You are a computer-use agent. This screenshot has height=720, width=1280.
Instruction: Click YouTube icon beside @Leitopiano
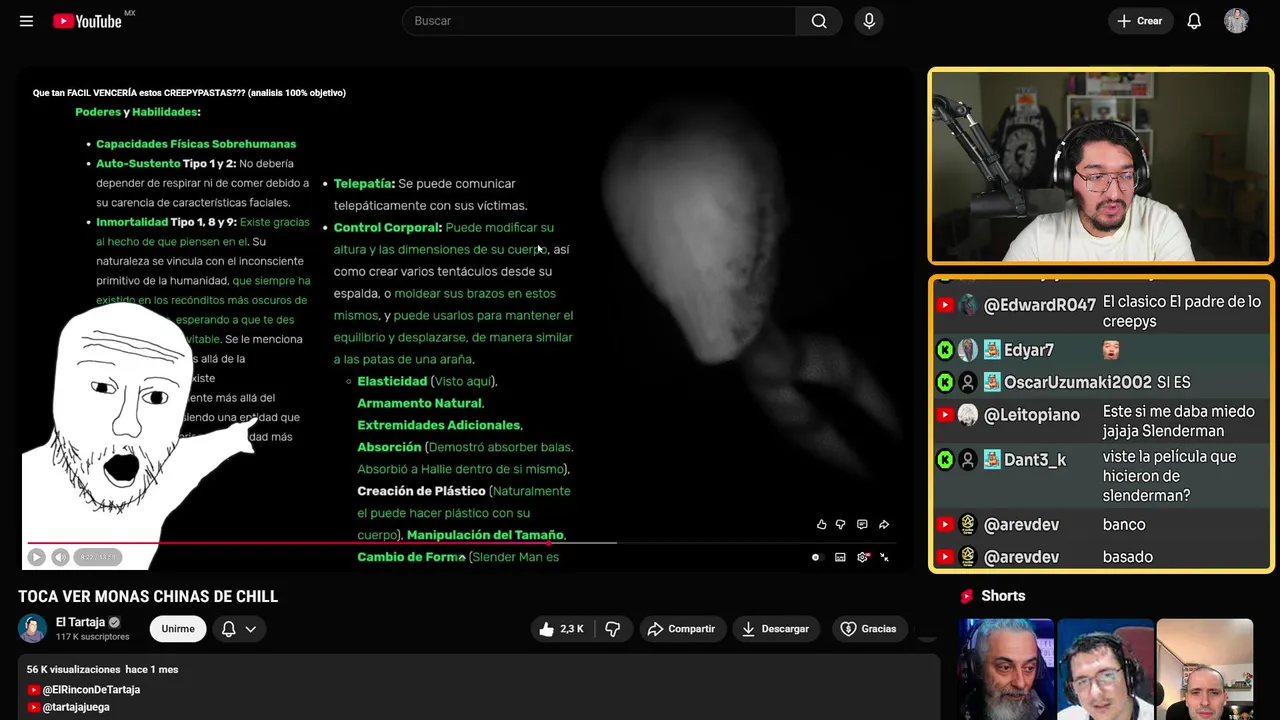pyautogui.click(x=945, y=414)
